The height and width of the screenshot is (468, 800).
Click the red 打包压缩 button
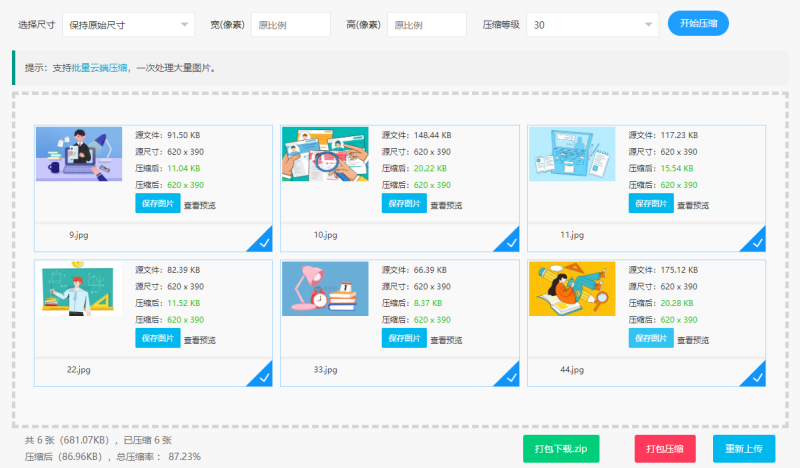click(665, 449)
